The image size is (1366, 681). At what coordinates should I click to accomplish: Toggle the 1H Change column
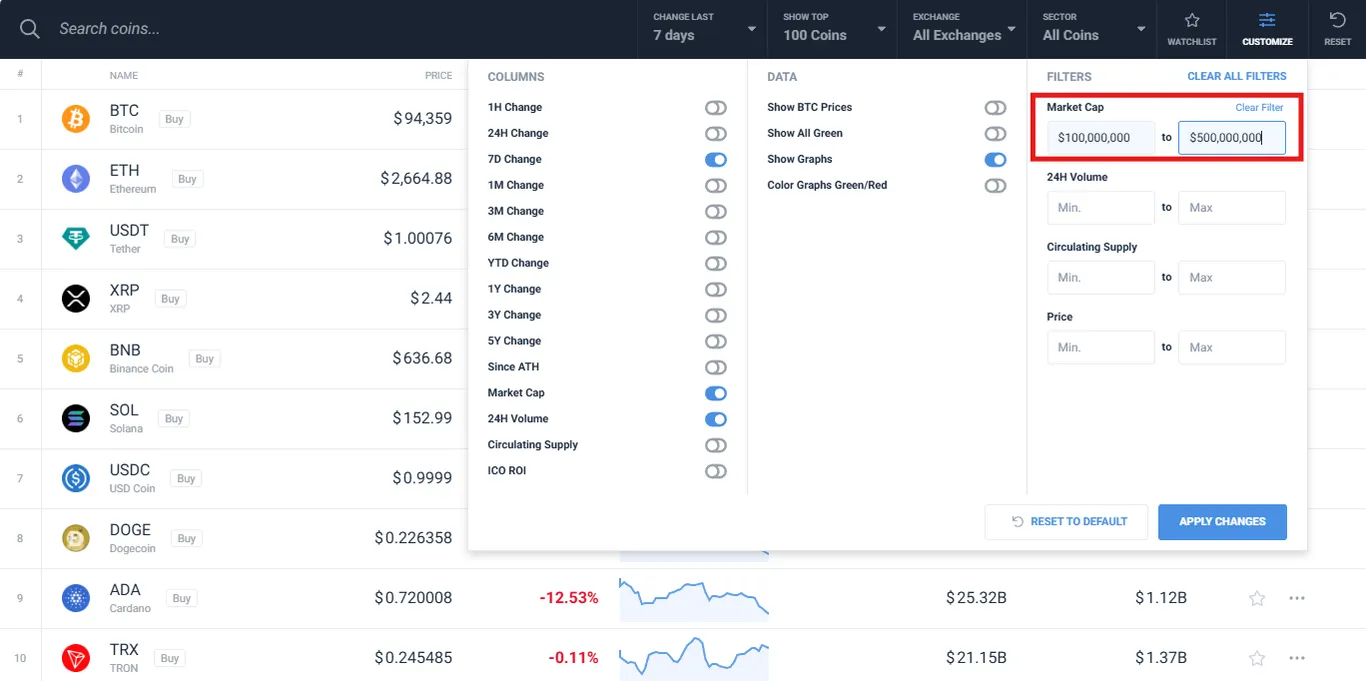716,107
